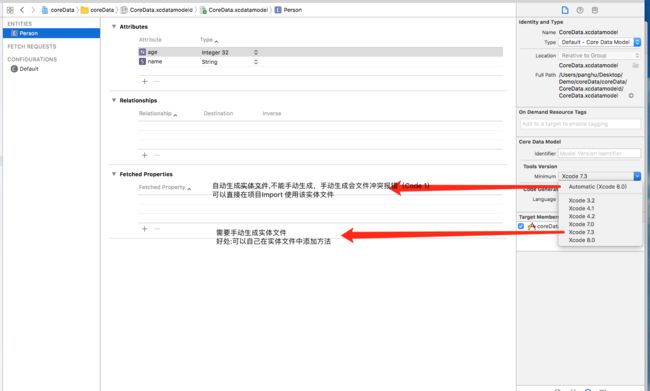The image size is (650, 391).
Task: Go back with the left chevron
Action: (22, 10)
